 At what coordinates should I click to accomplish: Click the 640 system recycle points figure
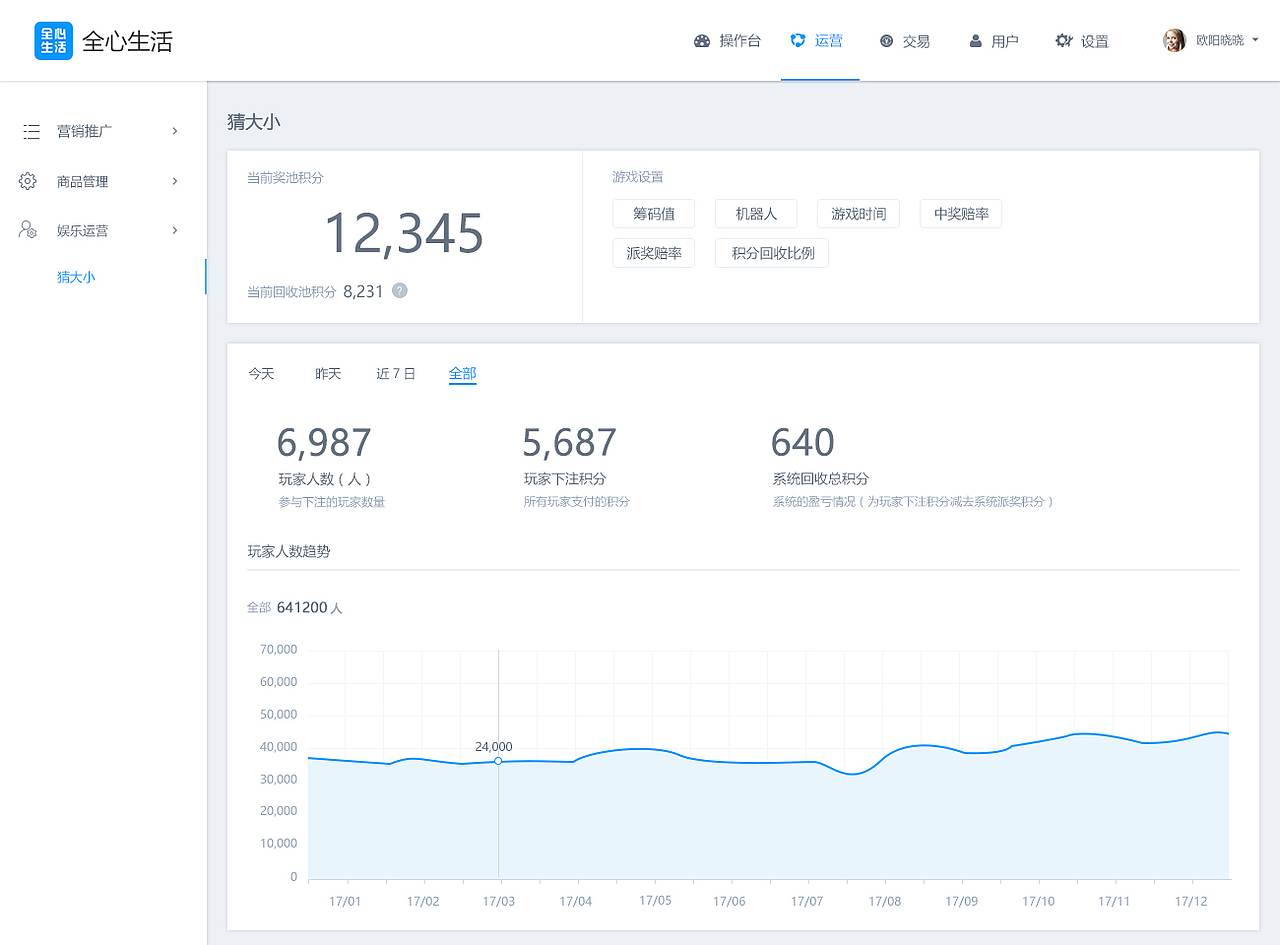pos(803,442)
